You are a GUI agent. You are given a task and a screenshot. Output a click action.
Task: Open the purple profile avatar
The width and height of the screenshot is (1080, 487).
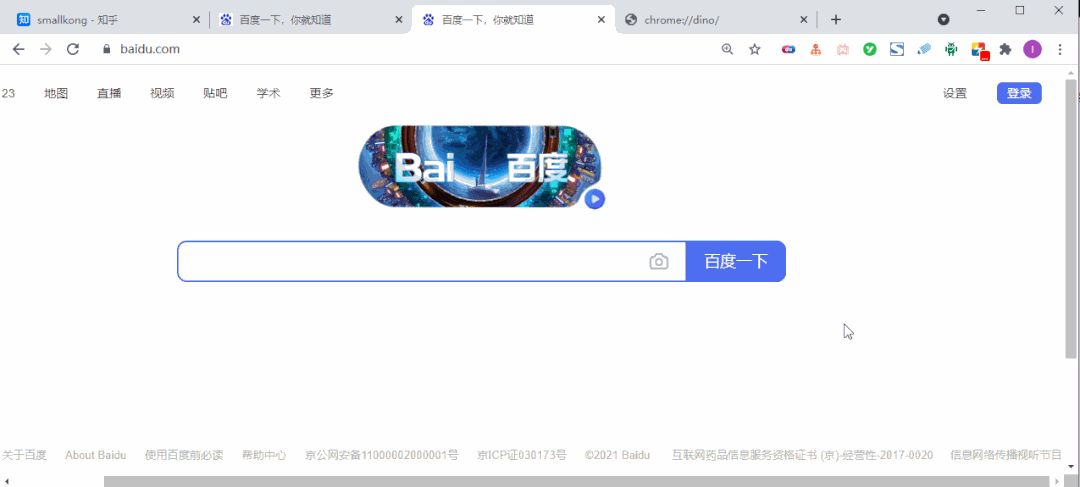click(1032, 49)
